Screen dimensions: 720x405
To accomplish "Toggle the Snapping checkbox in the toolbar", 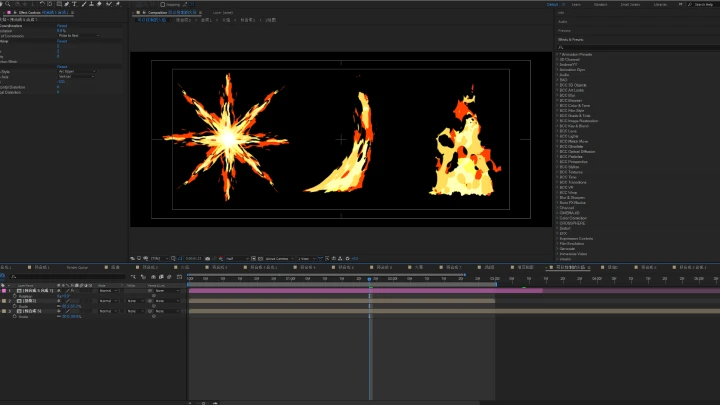I will [x=163, y=5].
